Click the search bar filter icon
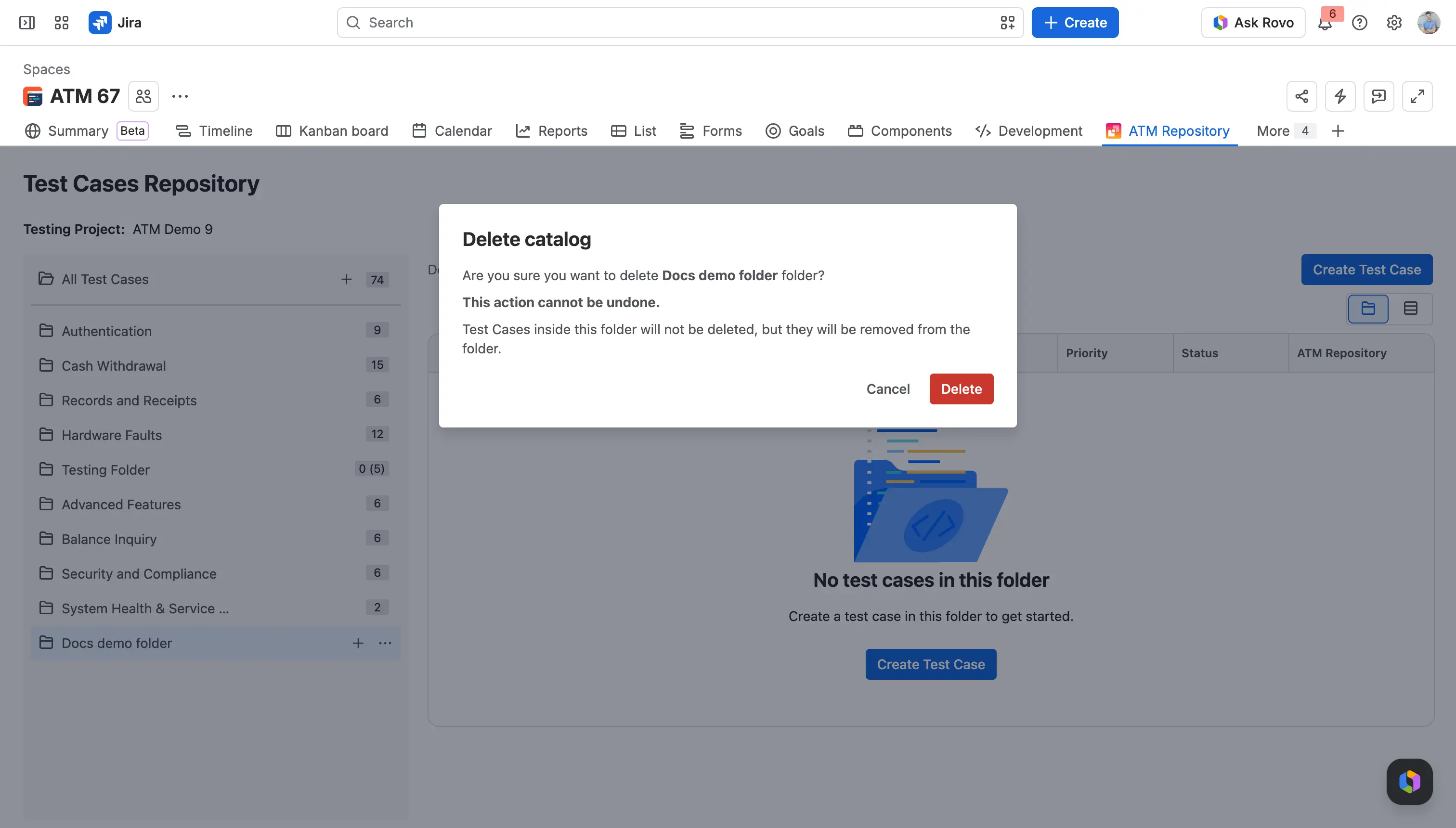1456x828 pixels. pyautogui.click(x=1007, y=23)
